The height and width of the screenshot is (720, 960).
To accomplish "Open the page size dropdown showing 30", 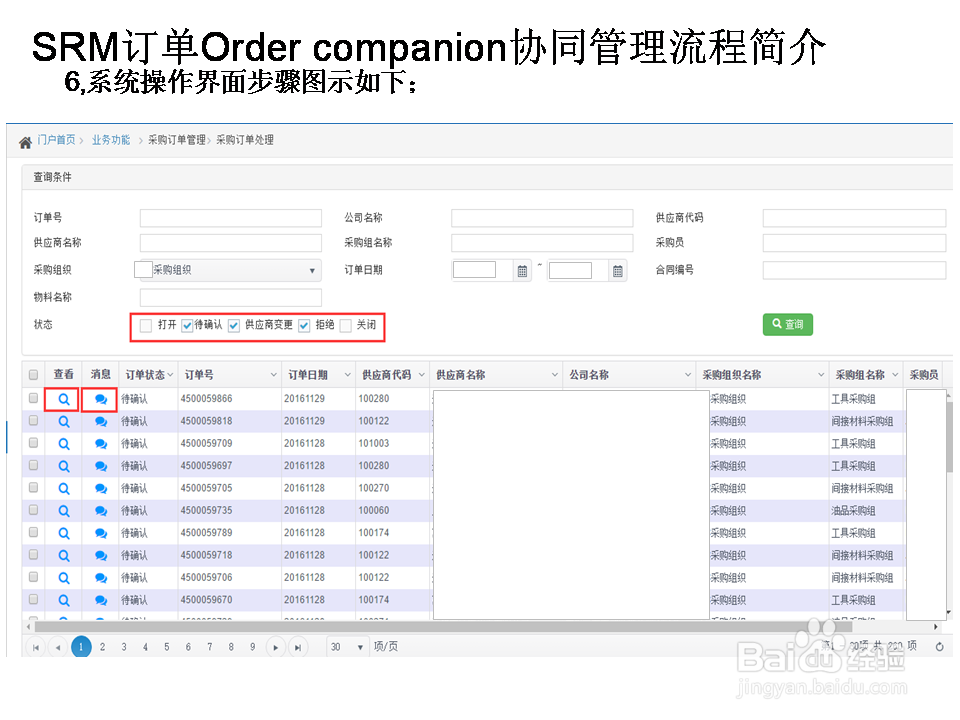I will (347, 646).
